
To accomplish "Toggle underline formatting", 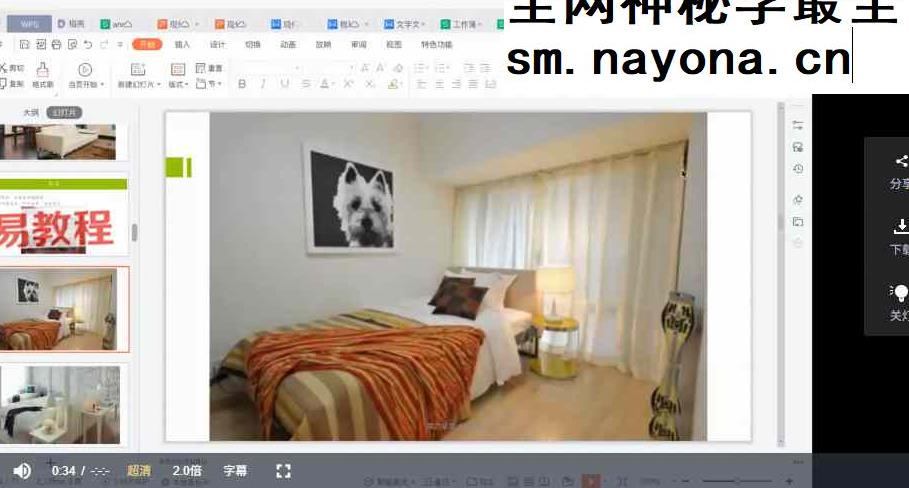I will [285, 84].
